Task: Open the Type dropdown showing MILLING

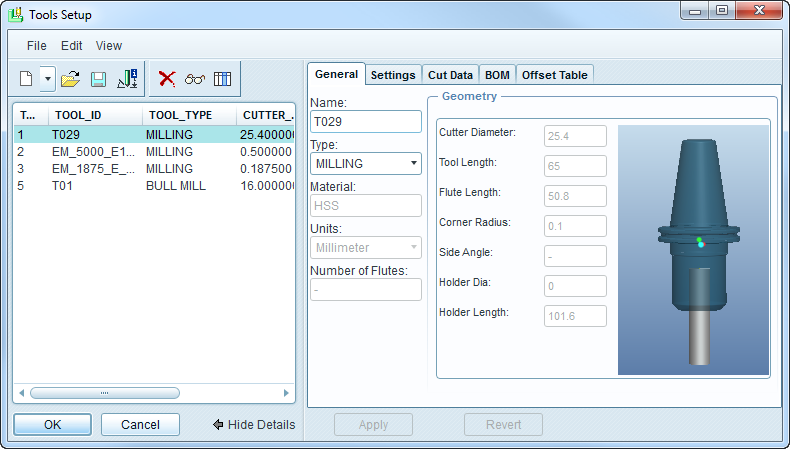Action: click(x=366, y=164)
